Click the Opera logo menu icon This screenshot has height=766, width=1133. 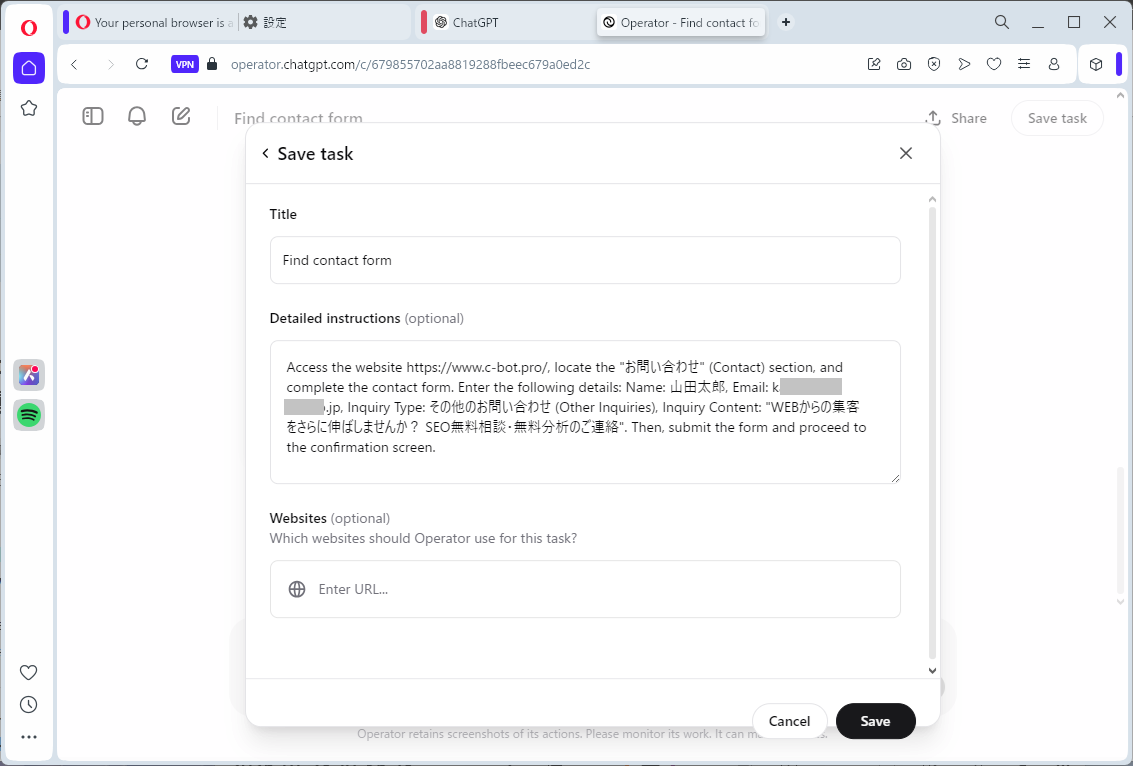pyautogui.click(x=29, y=27)
